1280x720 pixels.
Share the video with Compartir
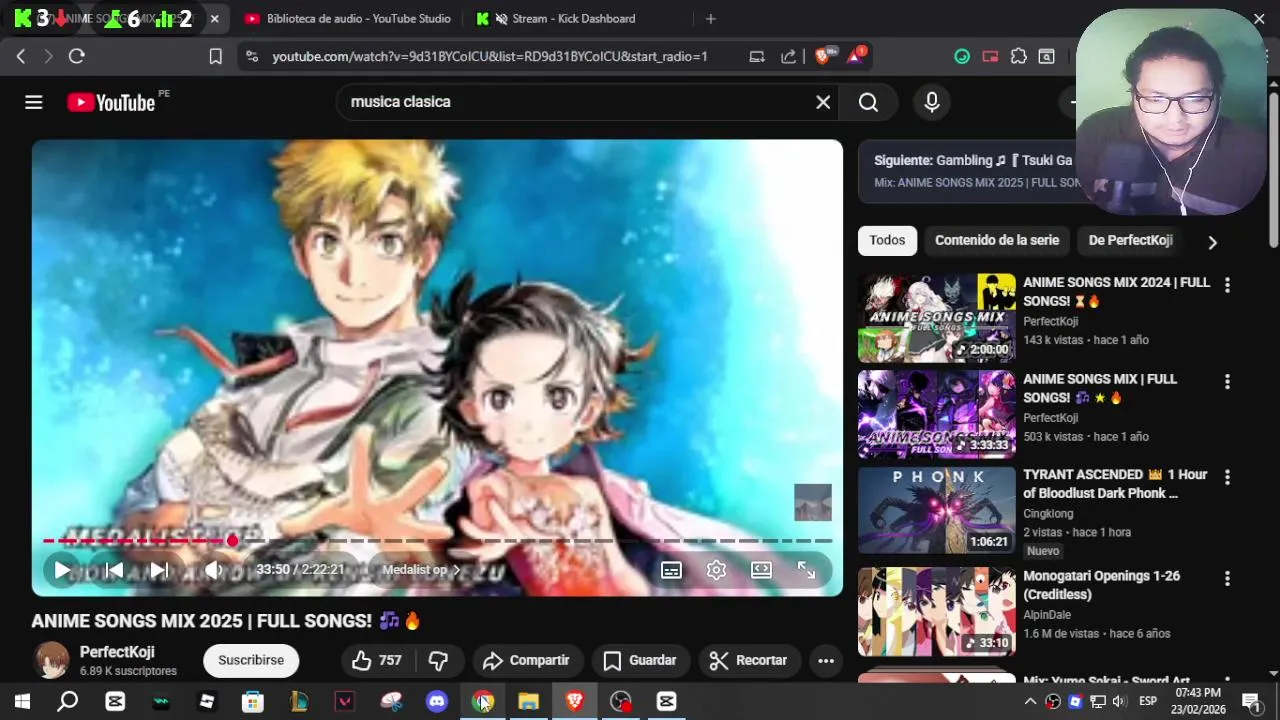tap(526, 660)
